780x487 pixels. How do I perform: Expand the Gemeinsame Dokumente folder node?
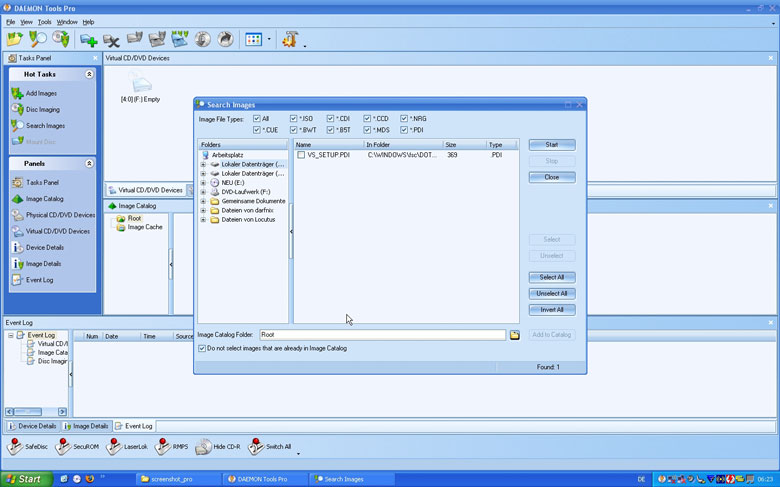coord(203,201)
